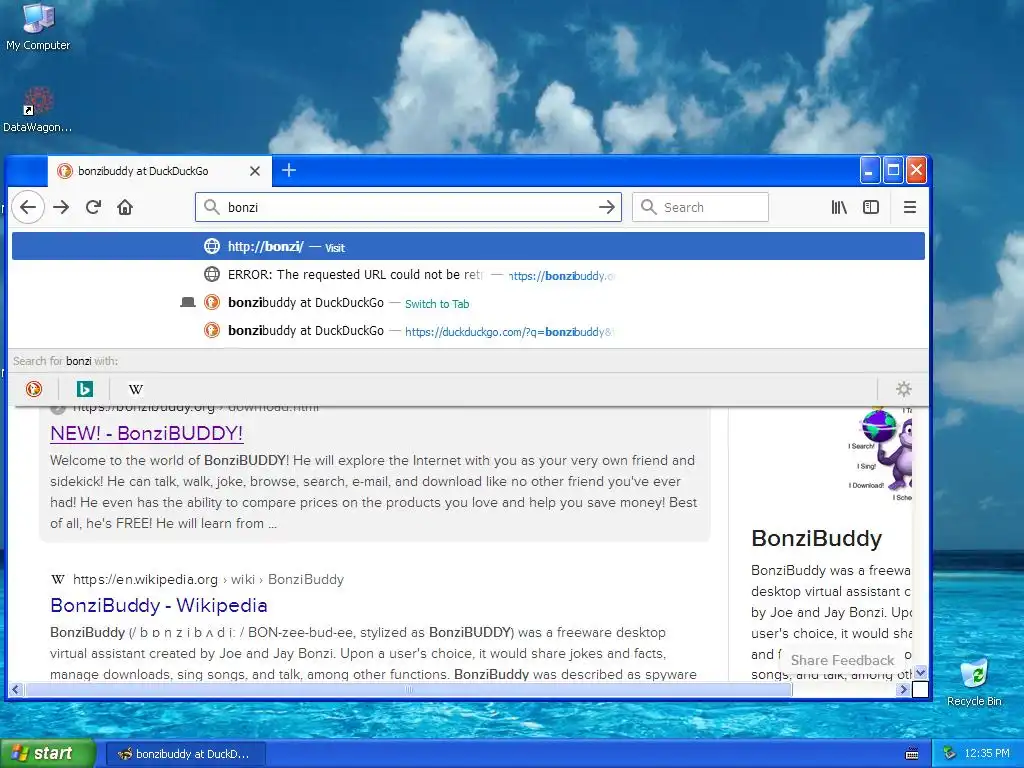Select the ERROR requested URL suggestion
Viewport: 1024px width, 768px height.
[x=468, y=275]
